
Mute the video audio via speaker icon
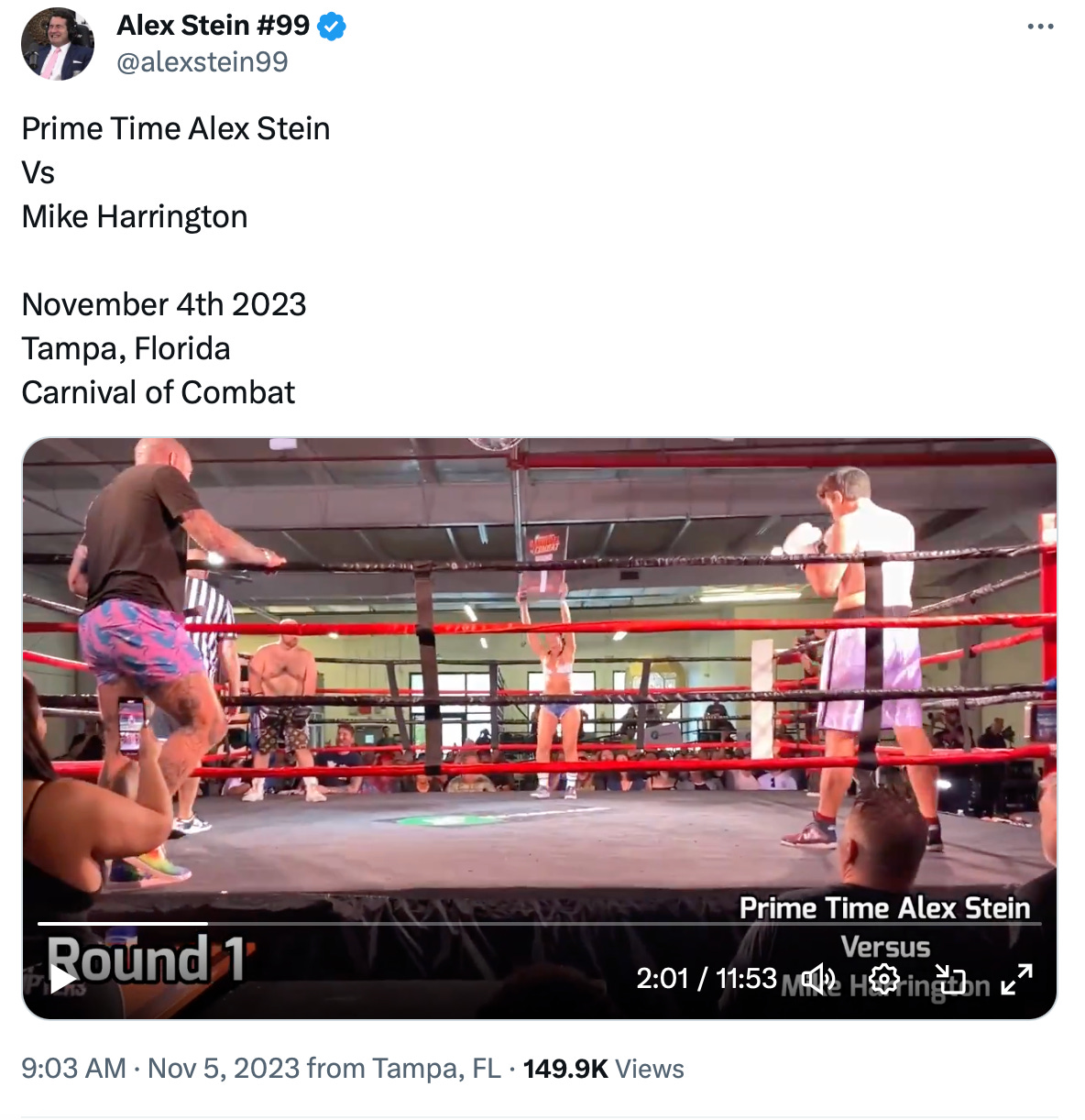818,979
